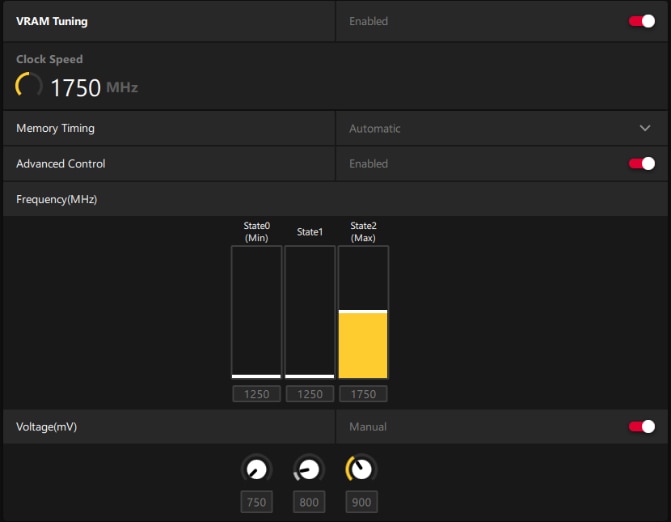Click the State0 voltage dial knob
The height and width of the screenshot is (522, 671).
(x=257, y=469)
